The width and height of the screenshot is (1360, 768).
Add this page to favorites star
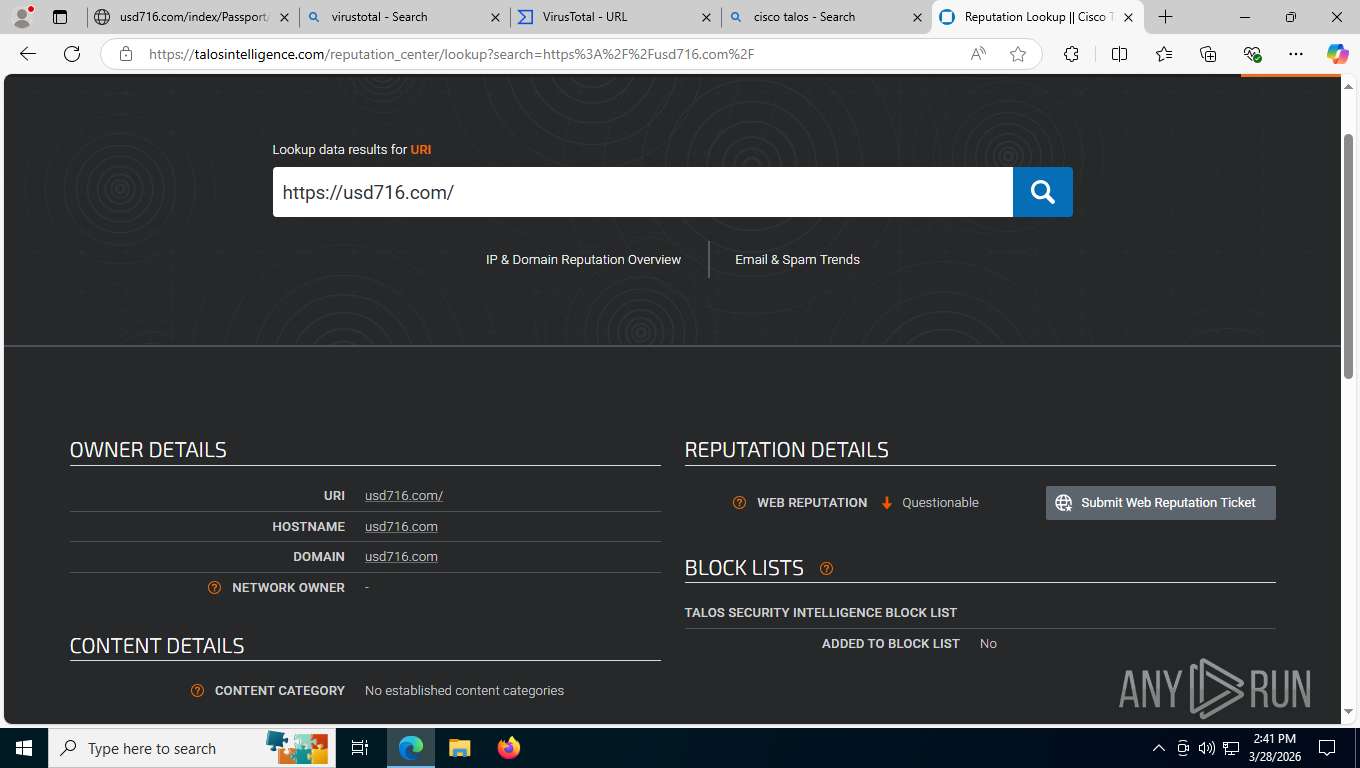pyautogui.click(x=1017, y=55)
